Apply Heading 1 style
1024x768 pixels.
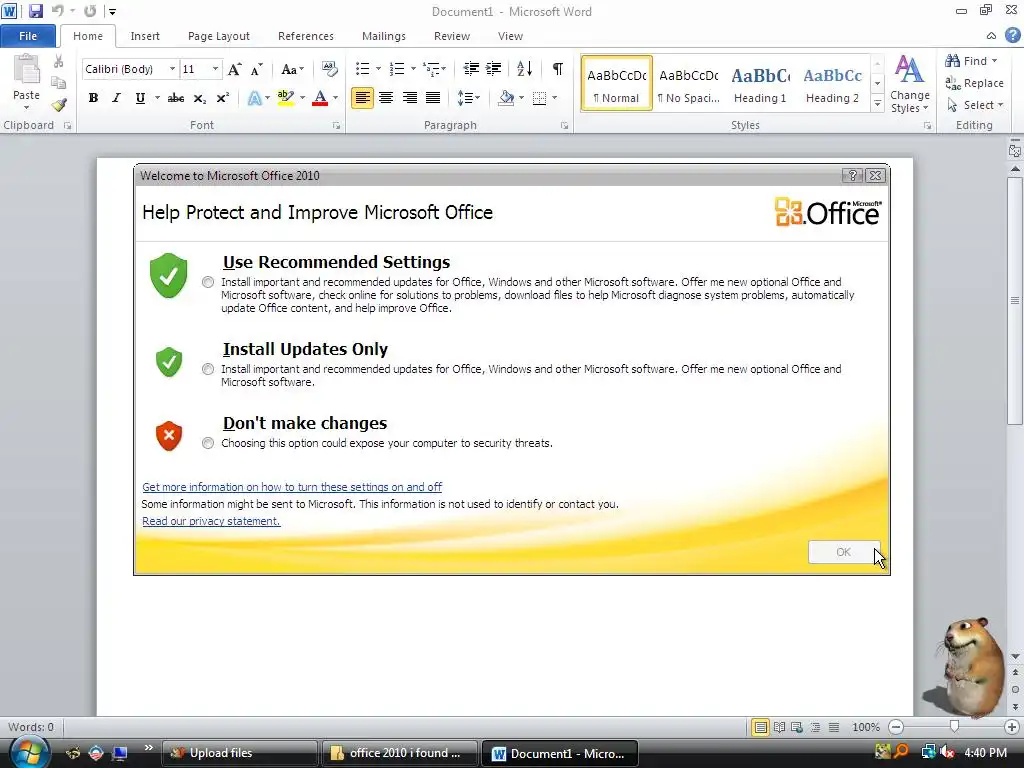(x=760, y=84)
